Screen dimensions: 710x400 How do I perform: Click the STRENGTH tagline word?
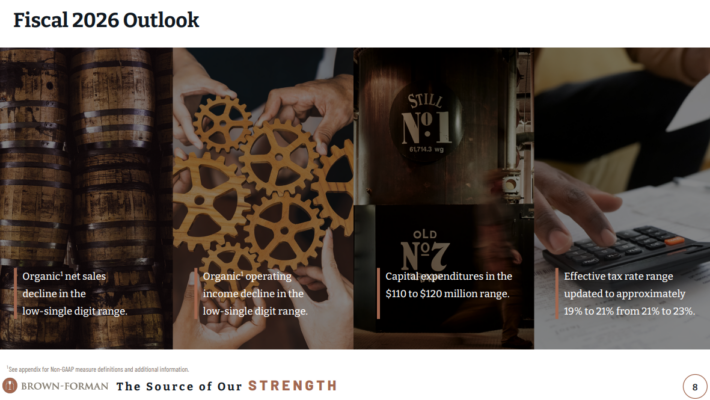[293, 386]
